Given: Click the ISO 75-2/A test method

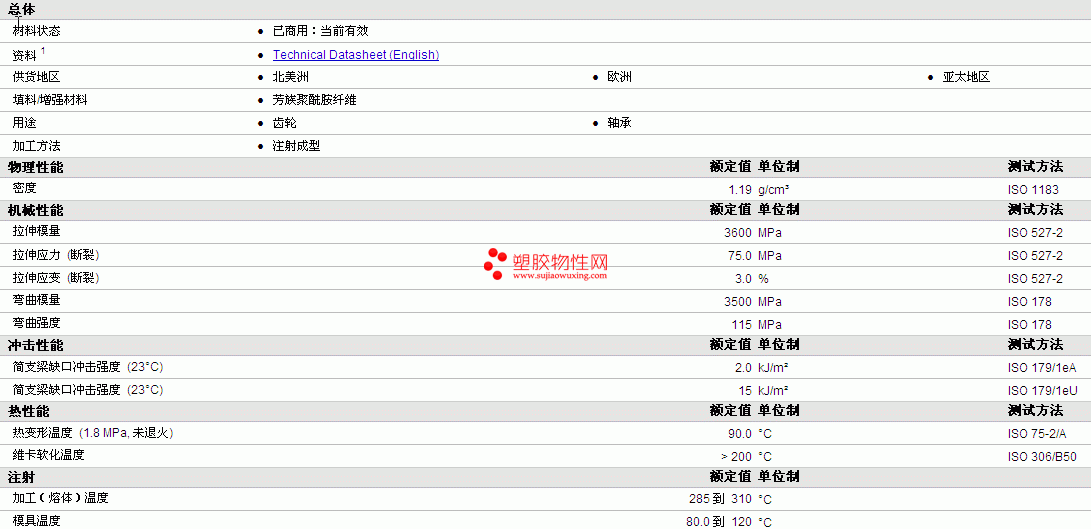Looking at the screenshot, I should (1037, 434).
